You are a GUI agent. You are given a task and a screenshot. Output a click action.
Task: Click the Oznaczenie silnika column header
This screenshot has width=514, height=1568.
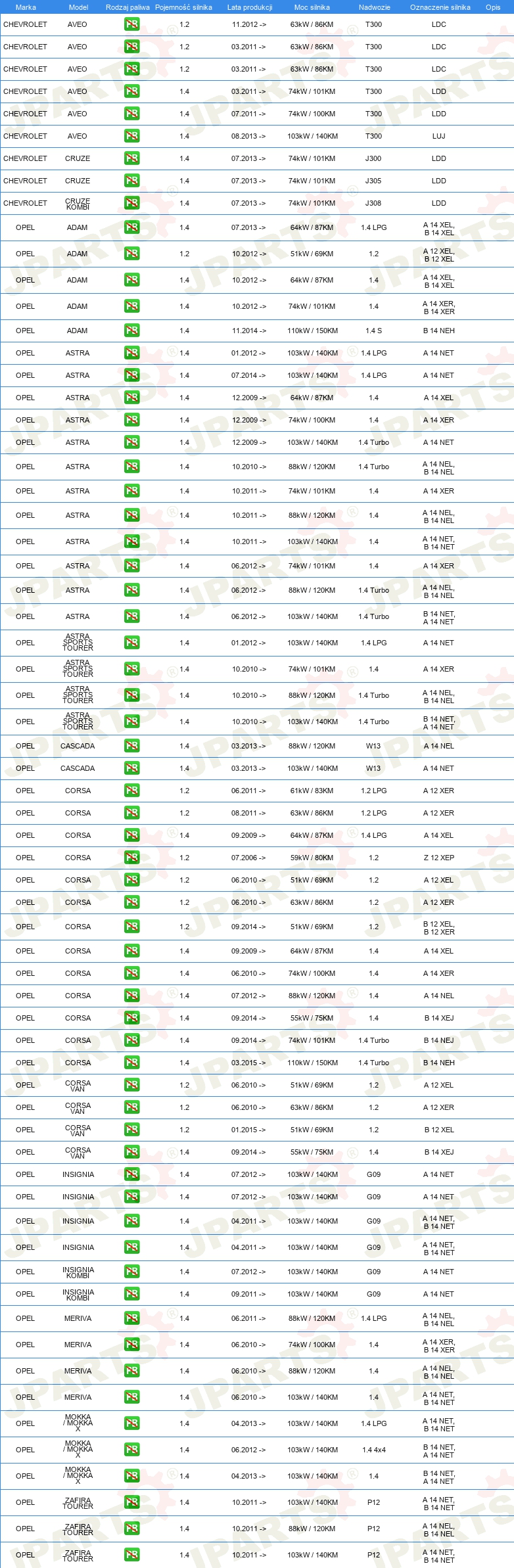point(440,7)
